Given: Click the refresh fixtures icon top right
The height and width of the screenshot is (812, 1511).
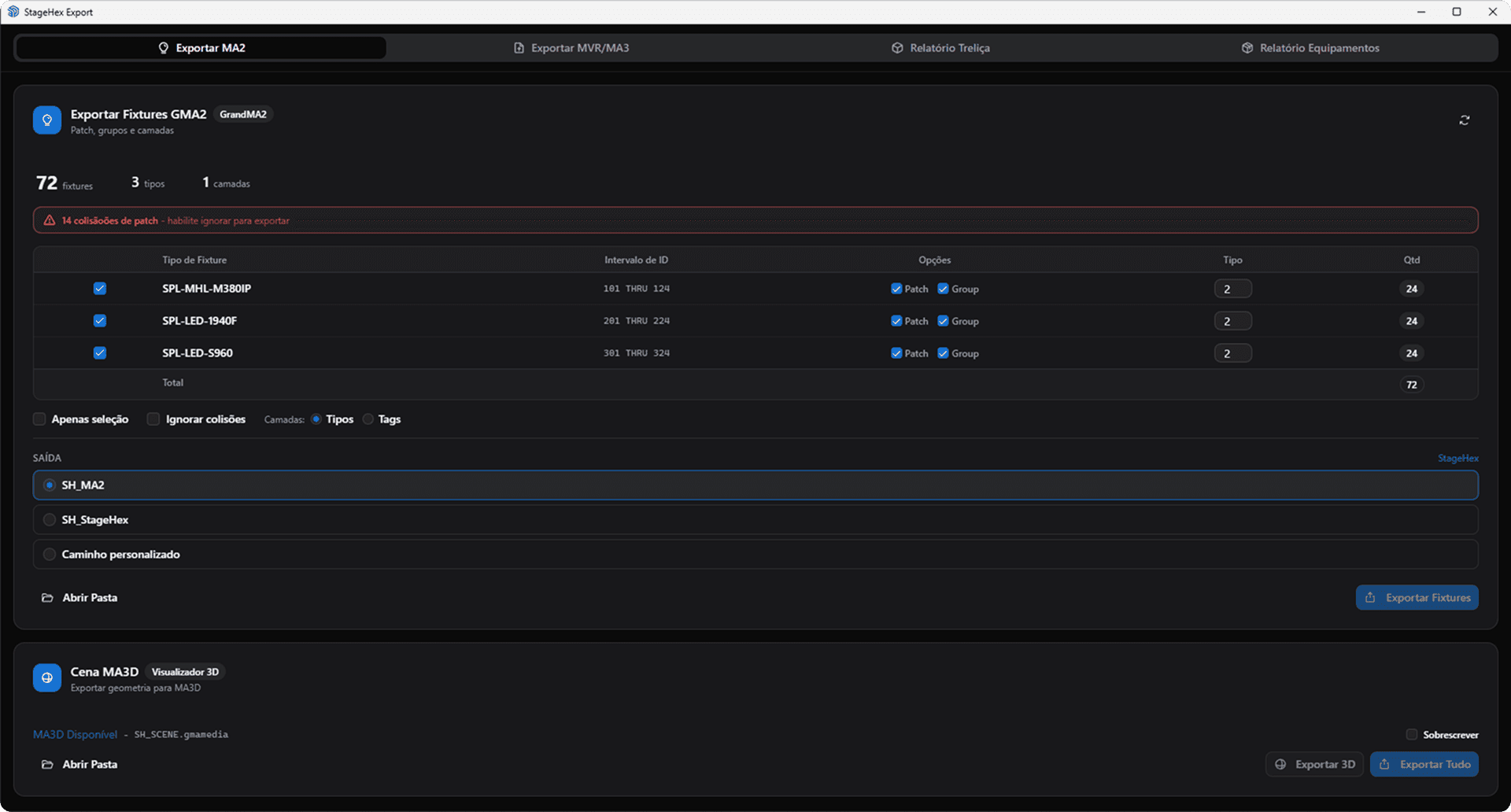Looking at the screenshot, I should click(x=1465, y=120).
